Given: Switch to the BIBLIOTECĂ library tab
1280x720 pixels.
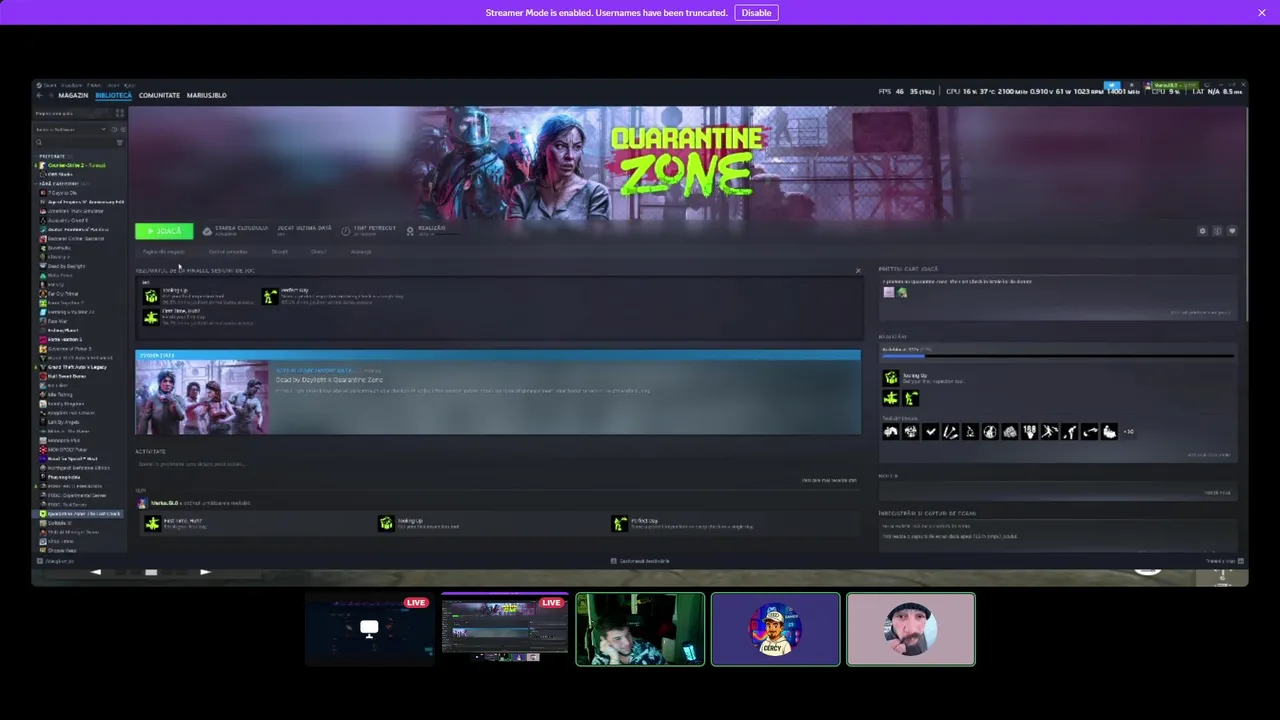Looking at the screenshot, I should pos(114,95).
